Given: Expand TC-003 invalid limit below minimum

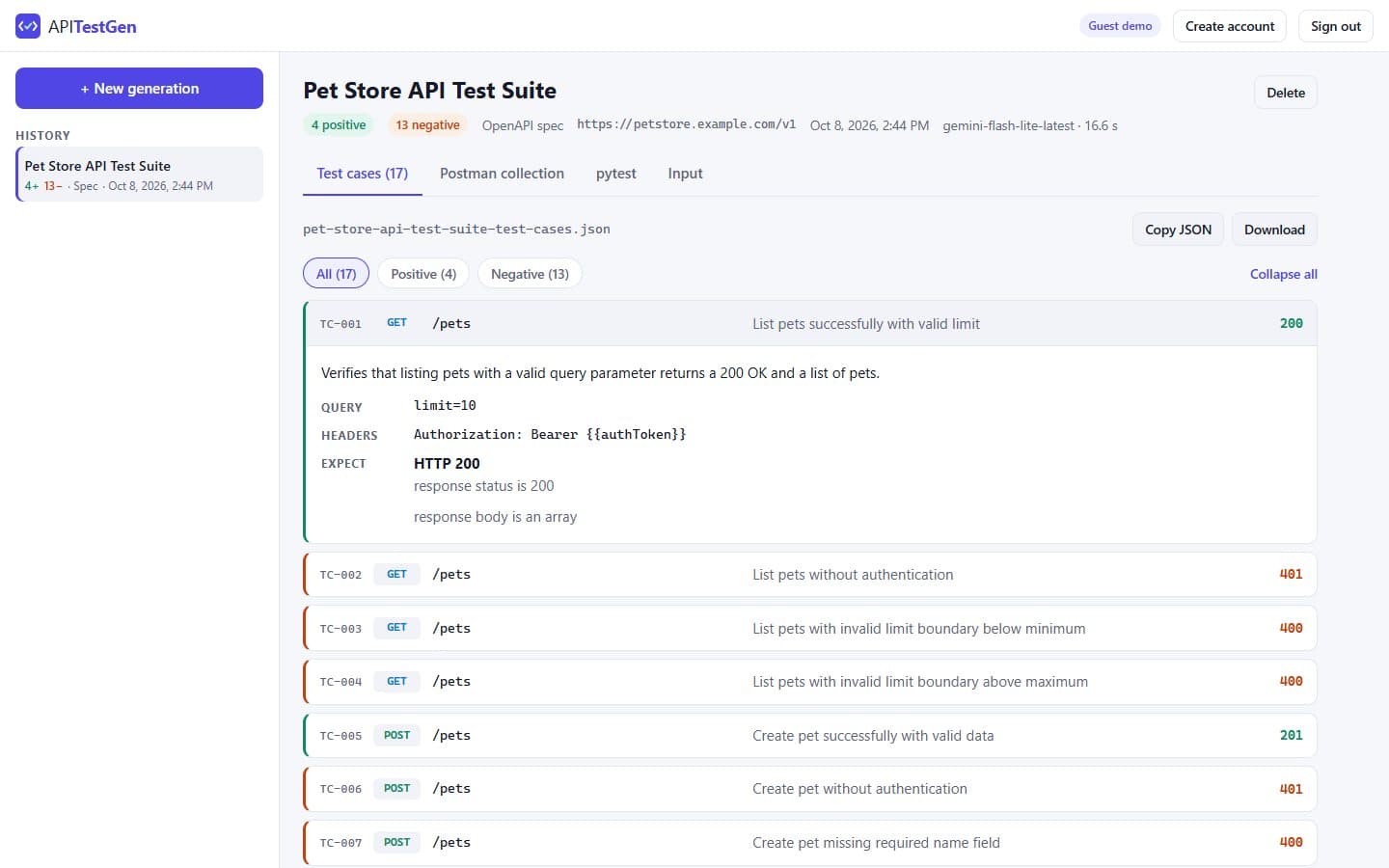Looking at the screenshot, I should (810, 628).
